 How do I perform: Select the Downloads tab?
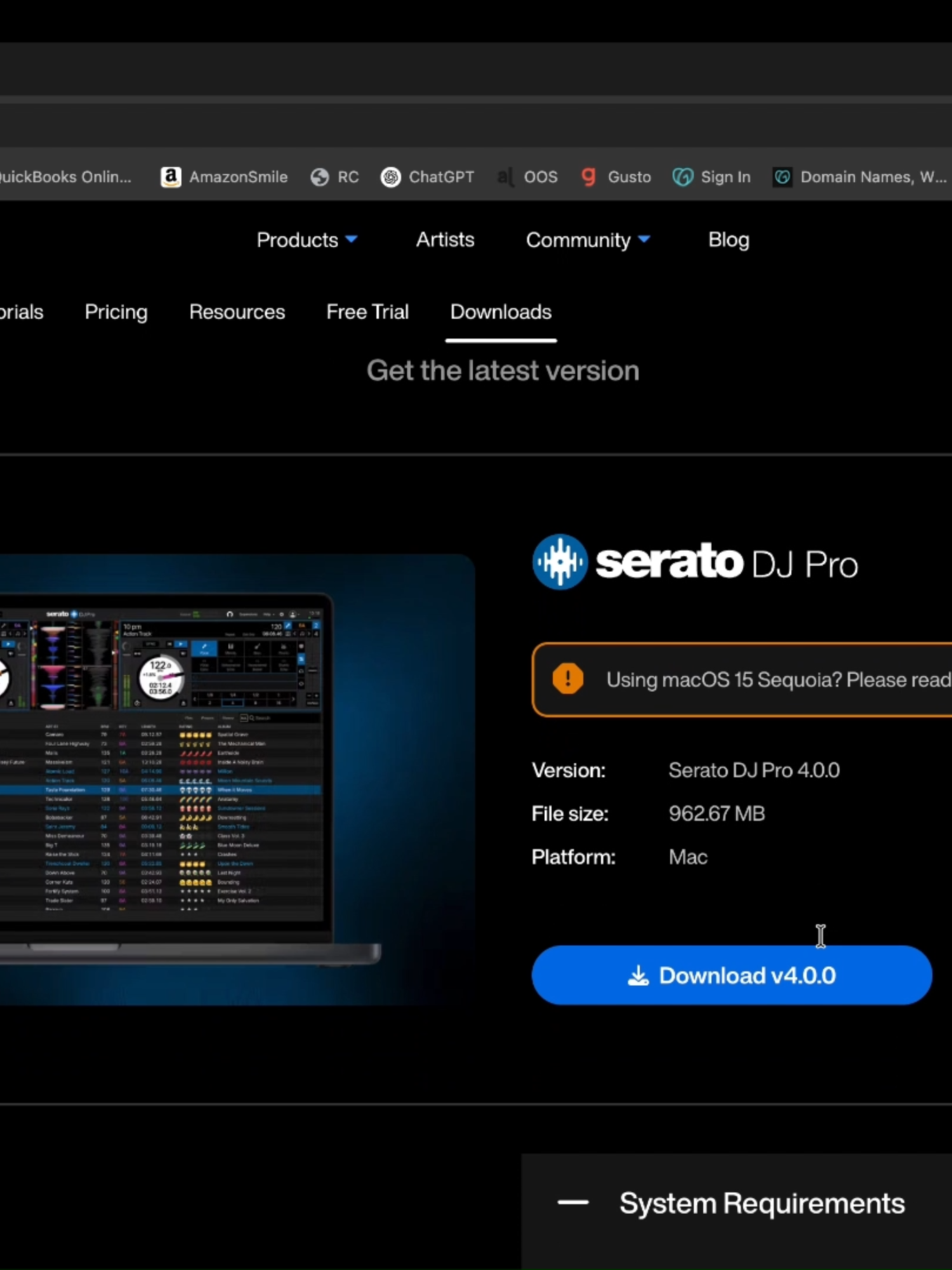[501, 312]
